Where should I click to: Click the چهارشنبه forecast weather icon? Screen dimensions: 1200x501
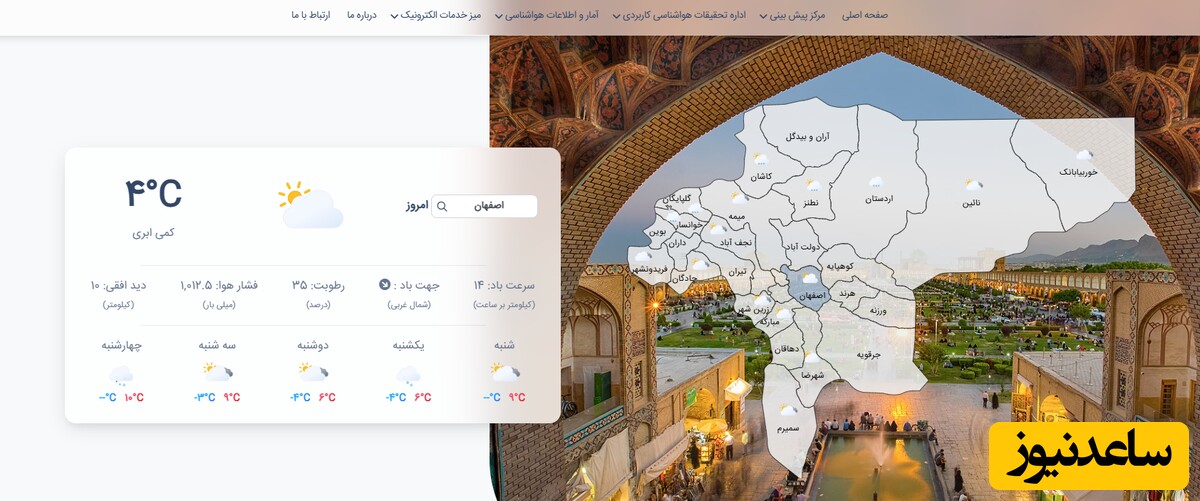pos(121,375)
